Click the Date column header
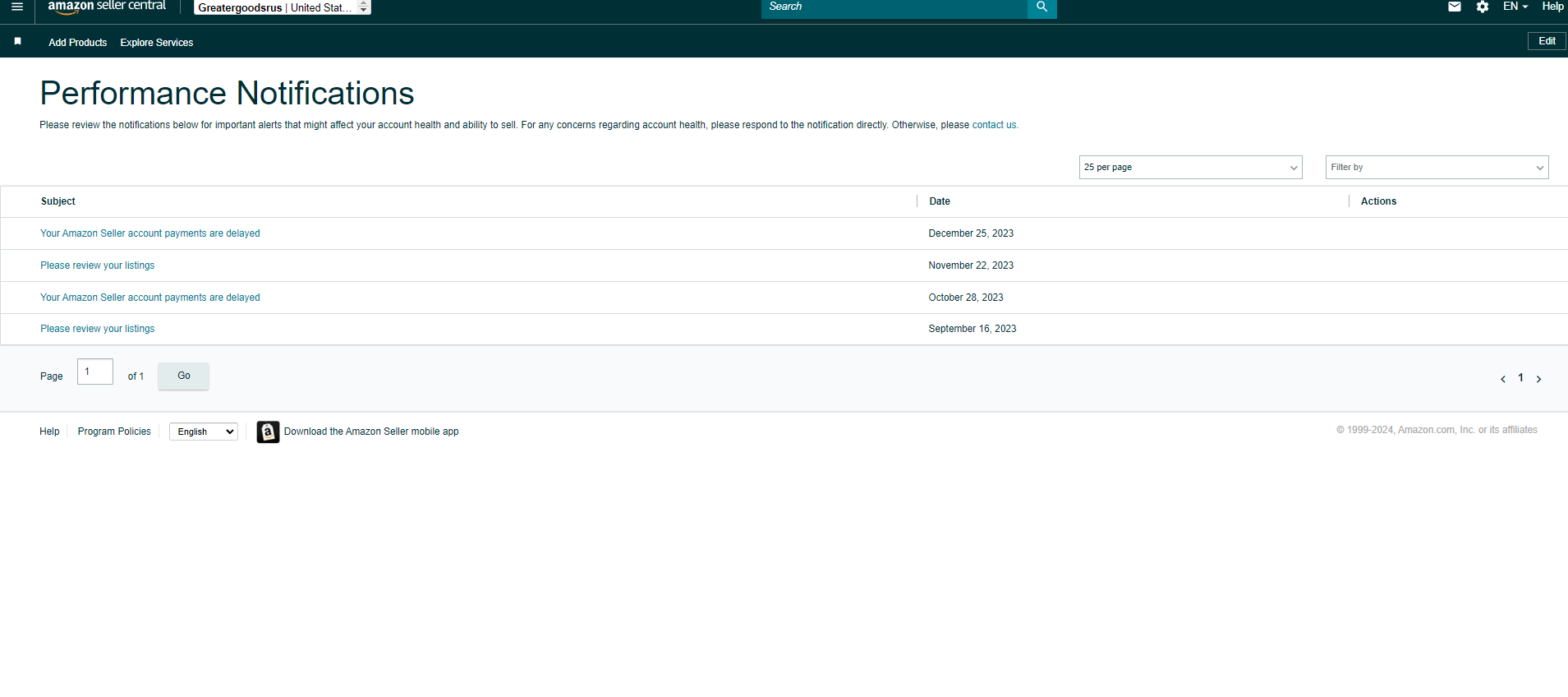1568x697 pixels. click(x=940, y=201)
